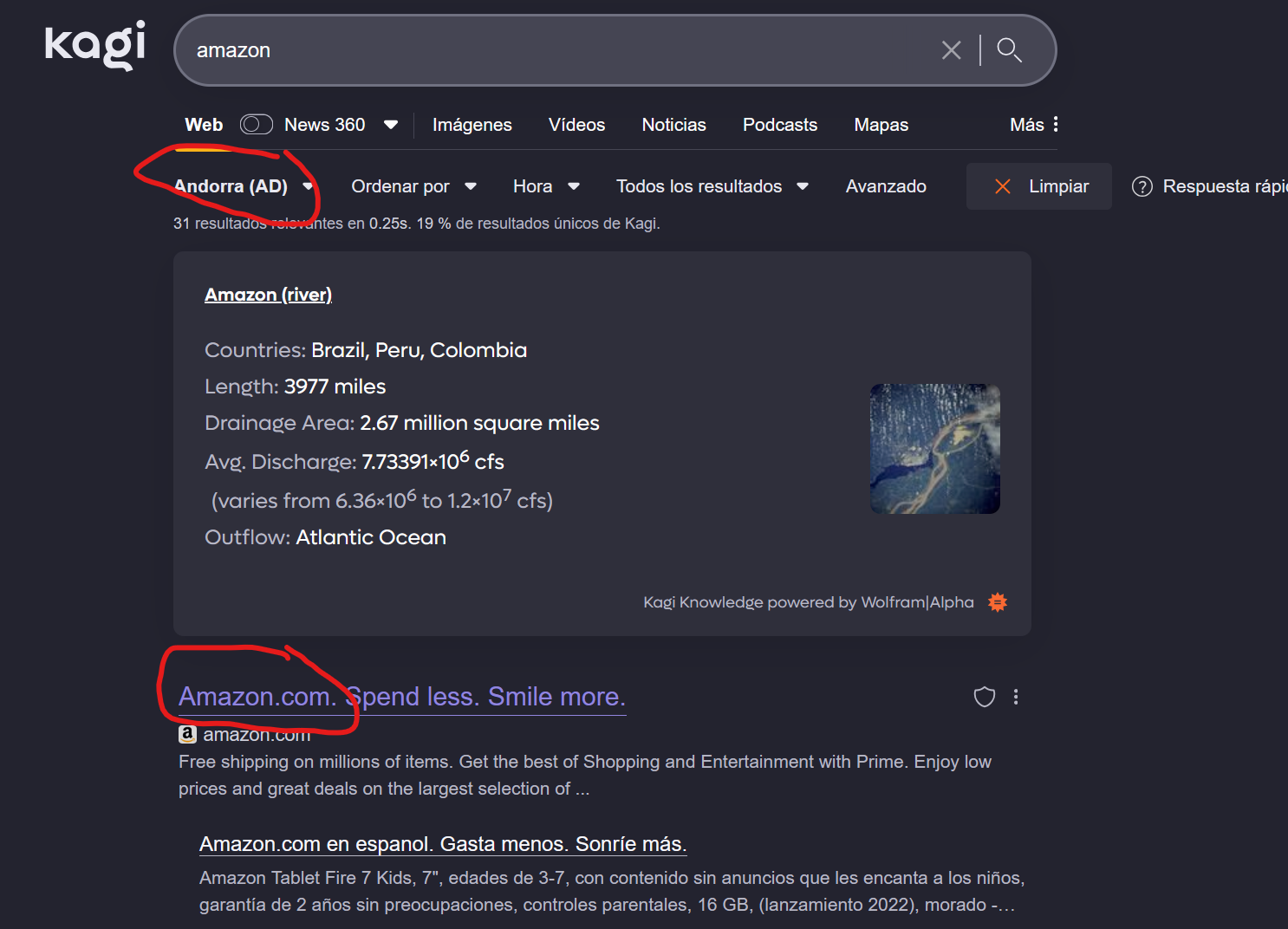Click the Respuesta rápida question mark icon
The image size is (1288, 929).
point(1142,186)
